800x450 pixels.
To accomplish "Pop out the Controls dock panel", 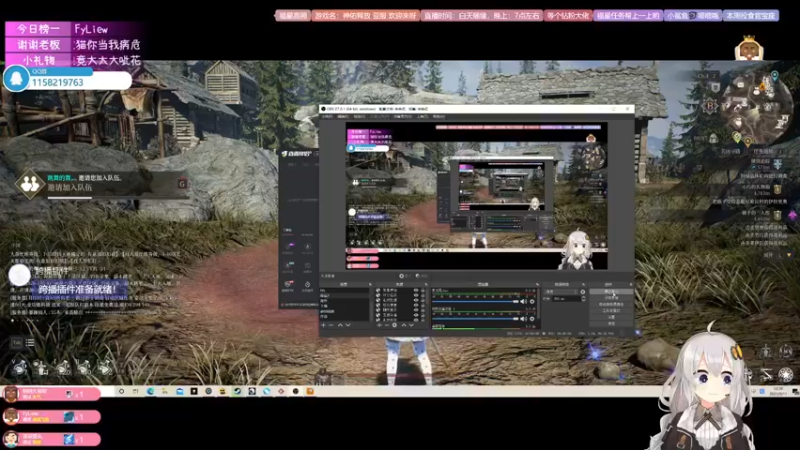I will click(631, 284).
